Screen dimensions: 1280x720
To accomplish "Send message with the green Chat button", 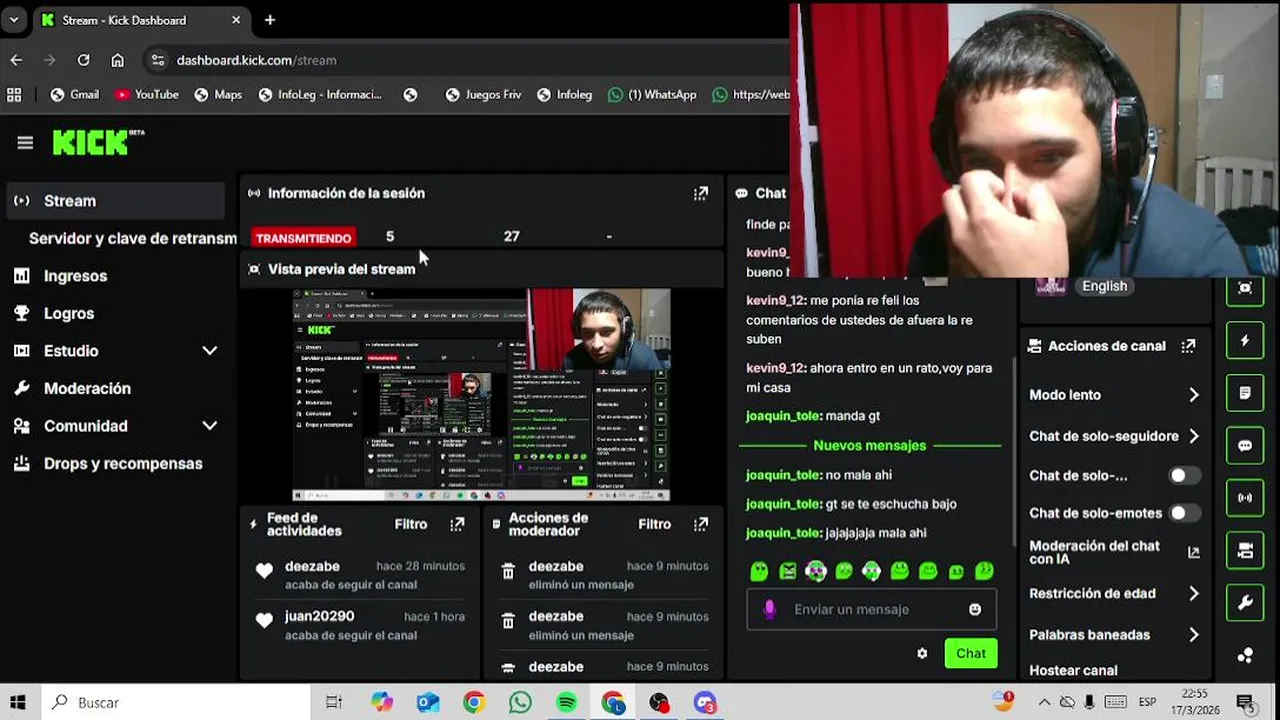I will (971, 653).
